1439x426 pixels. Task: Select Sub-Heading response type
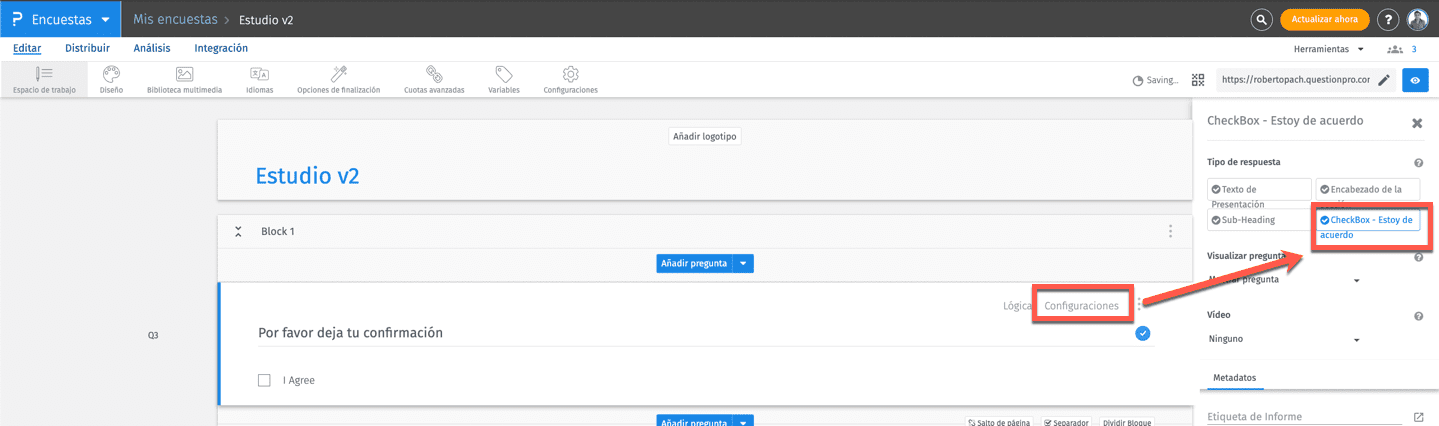pos(1259,220)
